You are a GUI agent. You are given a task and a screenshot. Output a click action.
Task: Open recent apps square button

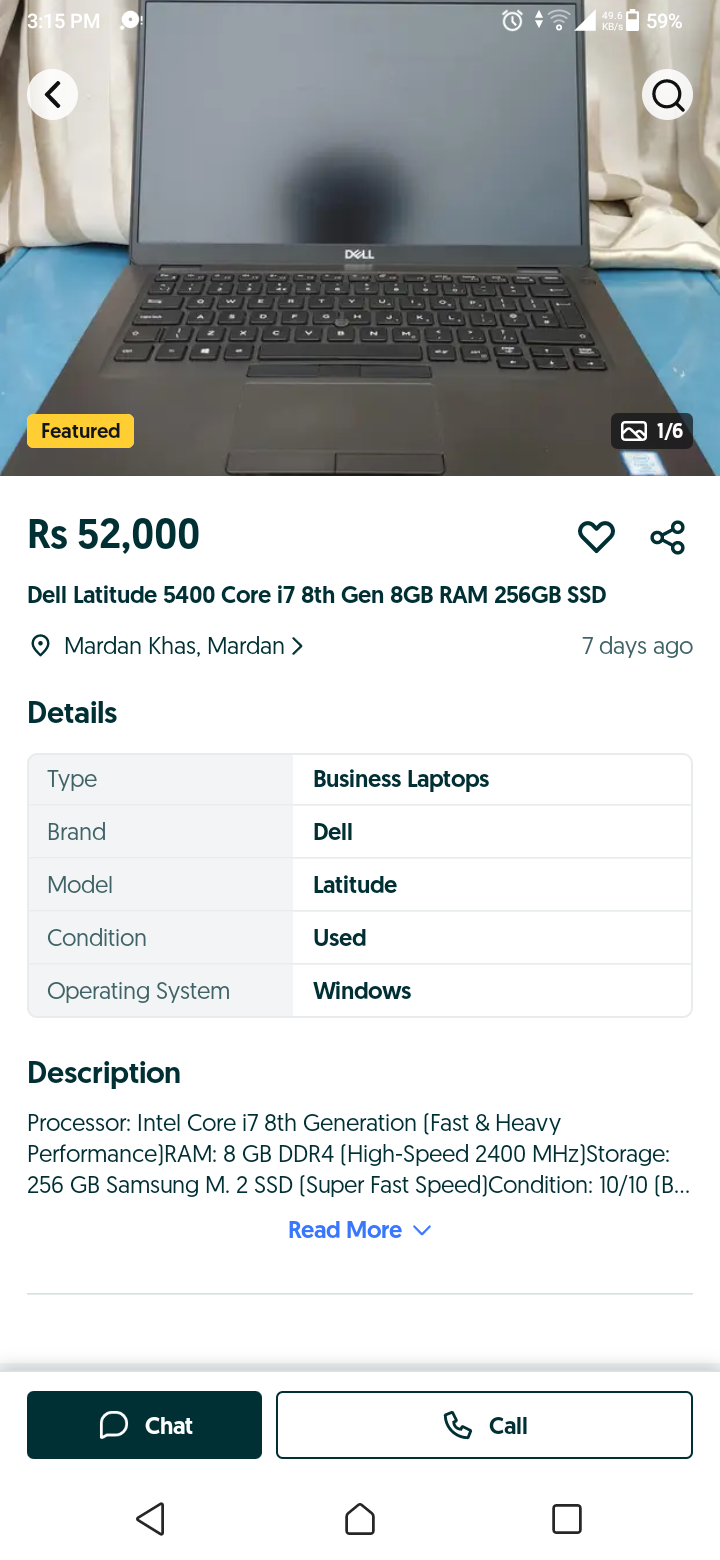[567, 1519]
